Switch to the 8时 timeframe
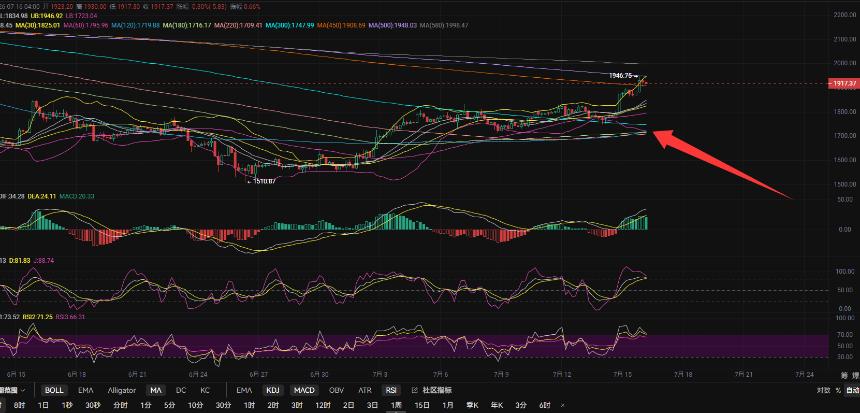860x413 pixels. tap(19, 405)
